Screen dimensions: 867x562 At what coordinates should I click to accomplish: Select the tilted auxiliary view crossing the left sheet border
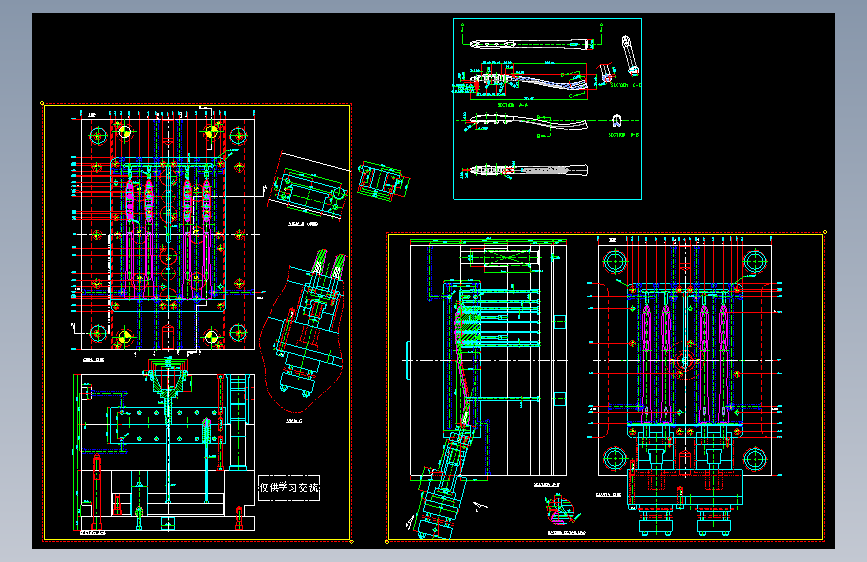[x=309, y=187]
